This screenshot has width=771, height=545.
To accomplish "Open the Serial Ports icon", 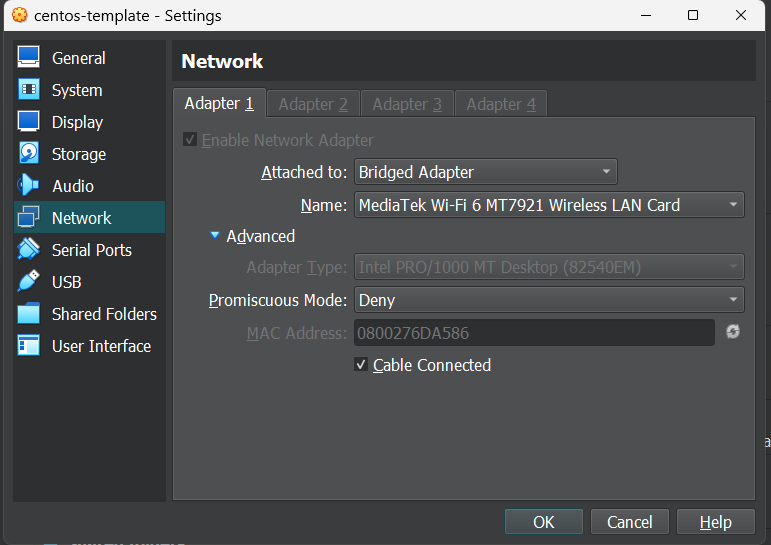I will [x=29, y=250].
